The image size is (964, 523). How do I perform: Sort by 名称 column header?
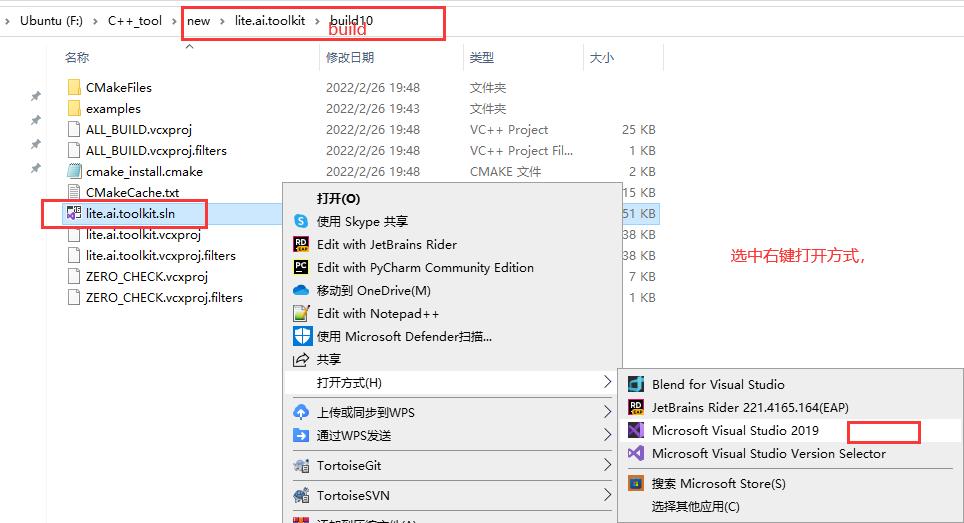click(x=77, y=57)
